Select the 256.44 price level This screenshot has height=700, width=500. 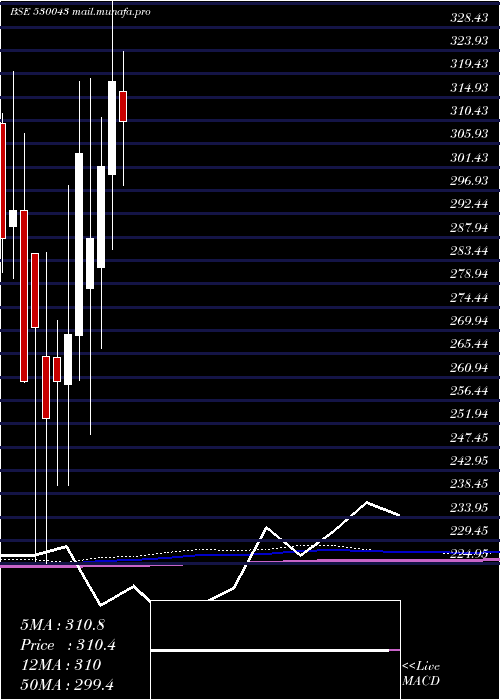pos(469,391)
